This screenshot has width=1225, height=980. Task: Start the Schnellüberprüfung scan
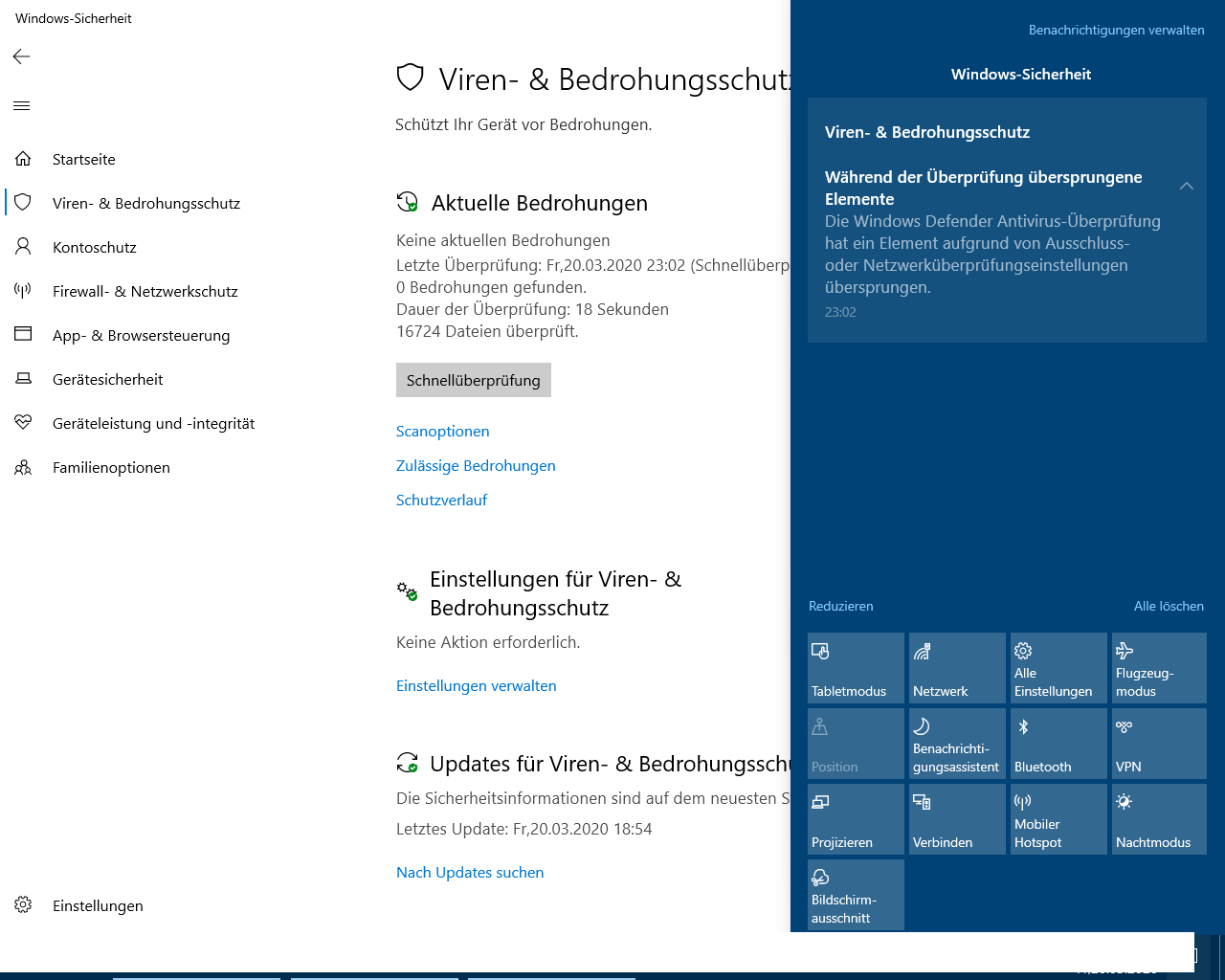[474, 380]
